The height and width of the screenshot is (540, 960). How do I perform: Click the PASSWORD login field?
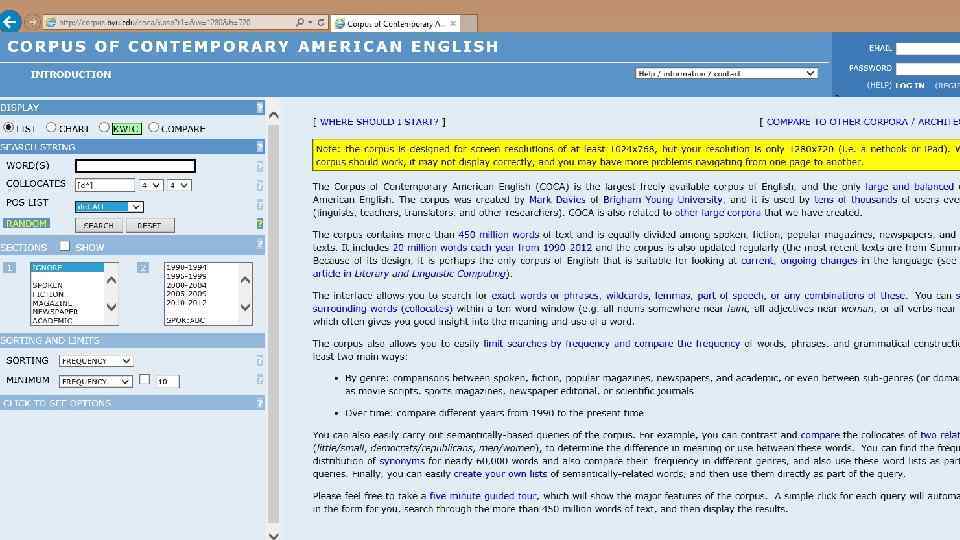[928, 68]
